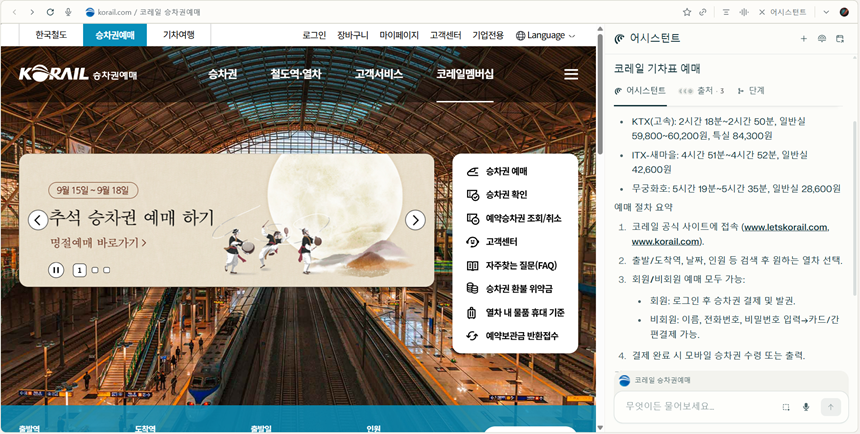Click the incognito-style hat icon in assistant header
The width and height of the screenshot is (860, 434).
(822, 38)
